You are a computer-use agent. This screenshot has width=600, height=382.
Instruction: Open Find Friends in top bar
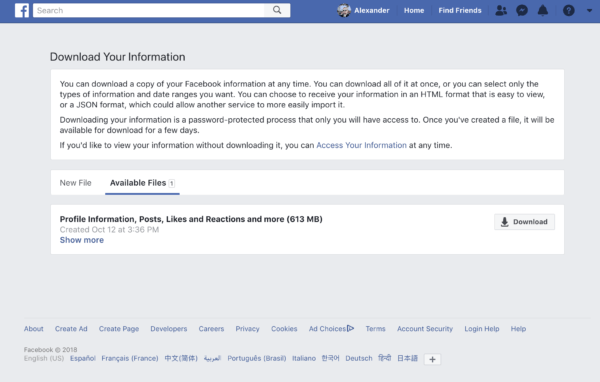click(x=460, y=11)
